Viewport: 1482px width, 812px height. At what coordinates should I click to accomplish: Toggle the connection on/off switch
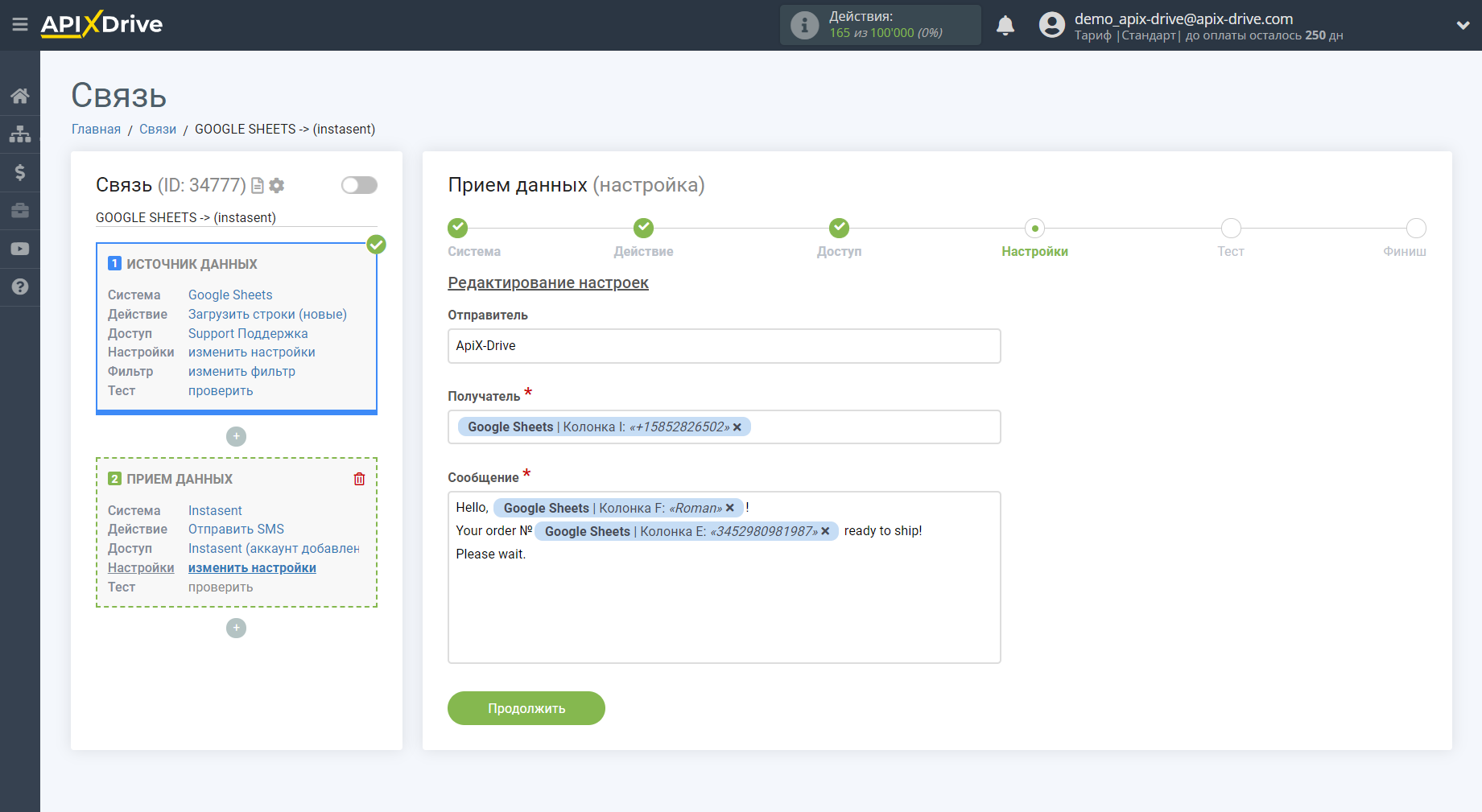pyautogui.click(x=359, y=185)
